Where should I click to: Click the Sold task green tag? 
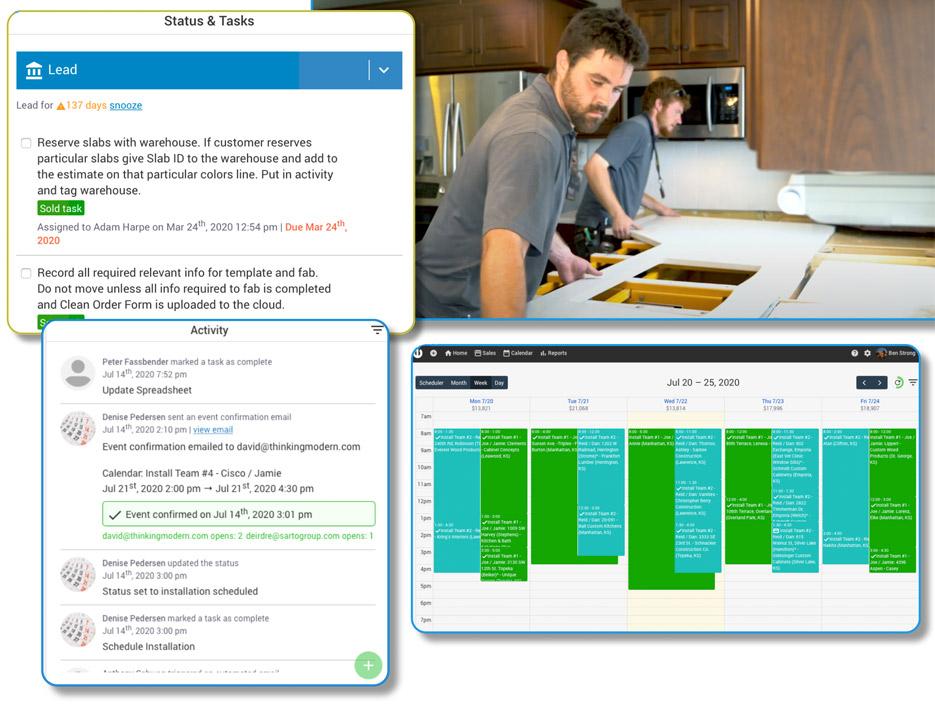[x=61, y=208]
